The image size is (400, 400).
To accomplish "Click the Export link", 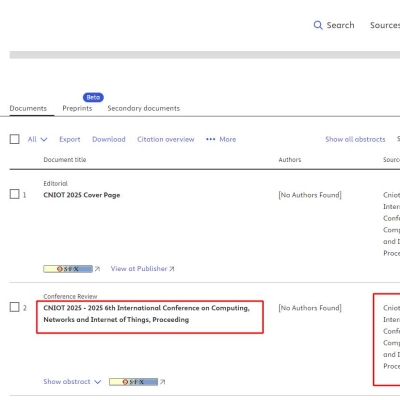I will (70, 139).
